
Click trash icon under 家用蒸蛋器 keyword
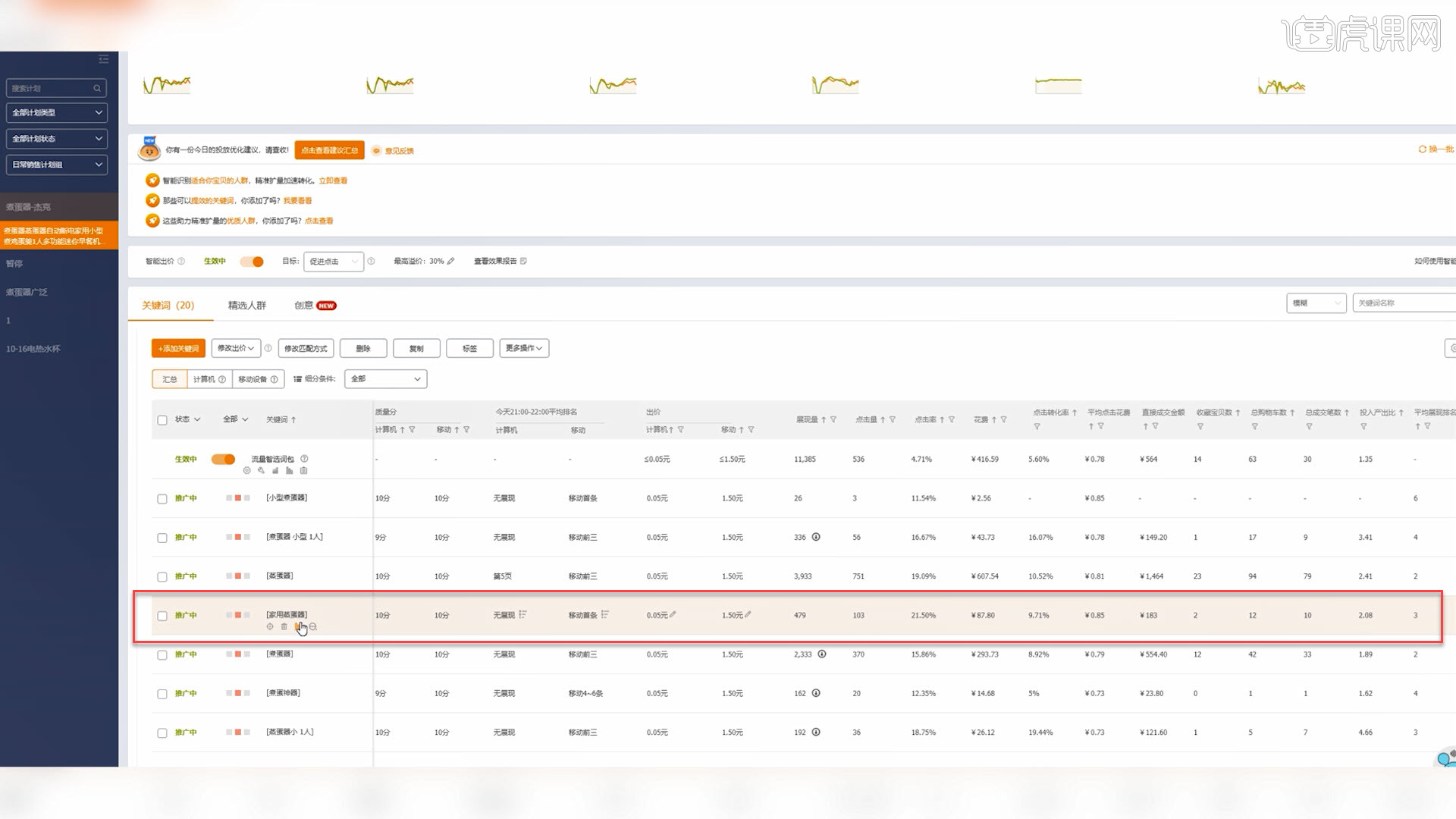point(284,626)
